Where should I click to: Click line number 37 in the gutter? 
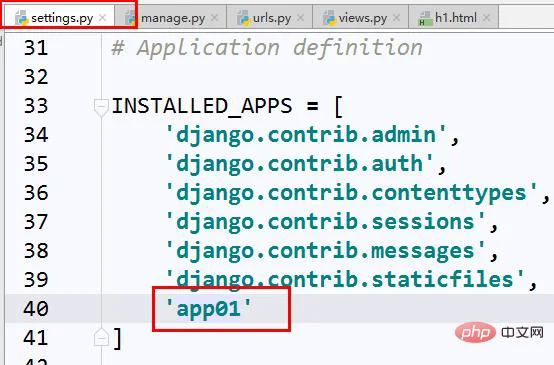[36, 222]
